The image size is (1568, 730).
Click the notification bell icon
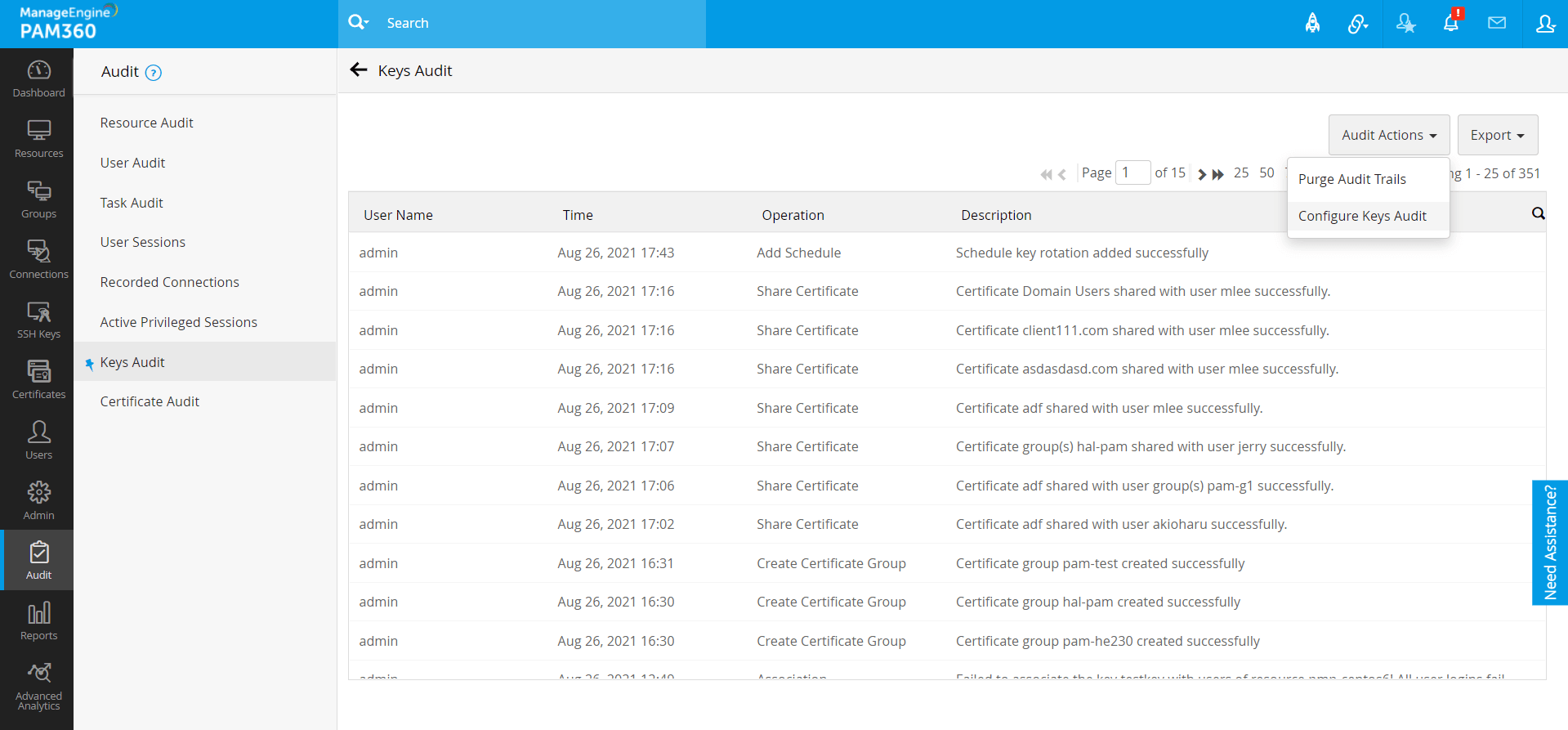[1450, 23]
